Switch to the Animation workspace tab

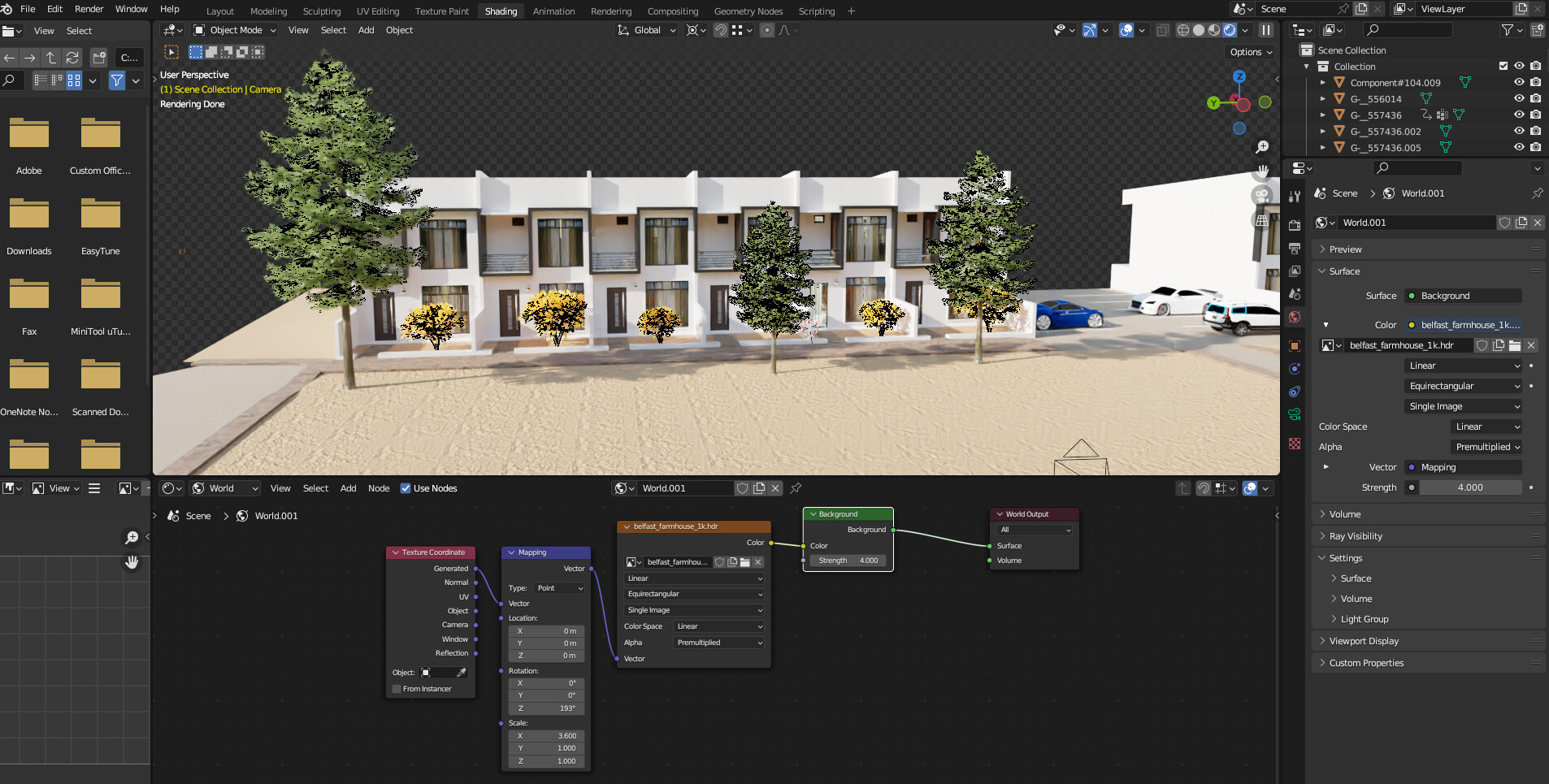pyautogui.click(x=554, y=11)
